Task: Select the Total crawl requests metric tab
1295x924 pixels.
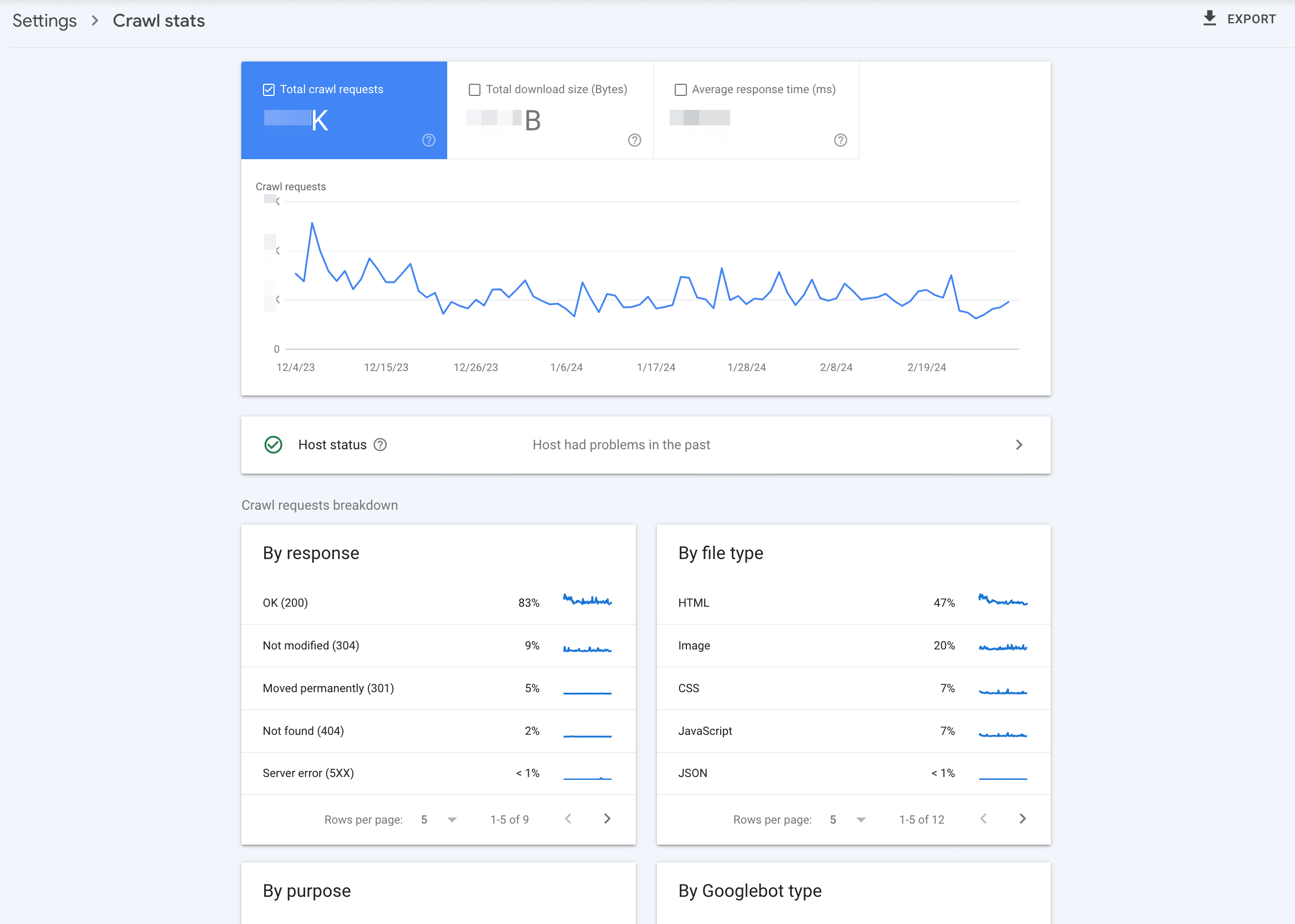Action: pyautogui.click(x=344, y=110)
